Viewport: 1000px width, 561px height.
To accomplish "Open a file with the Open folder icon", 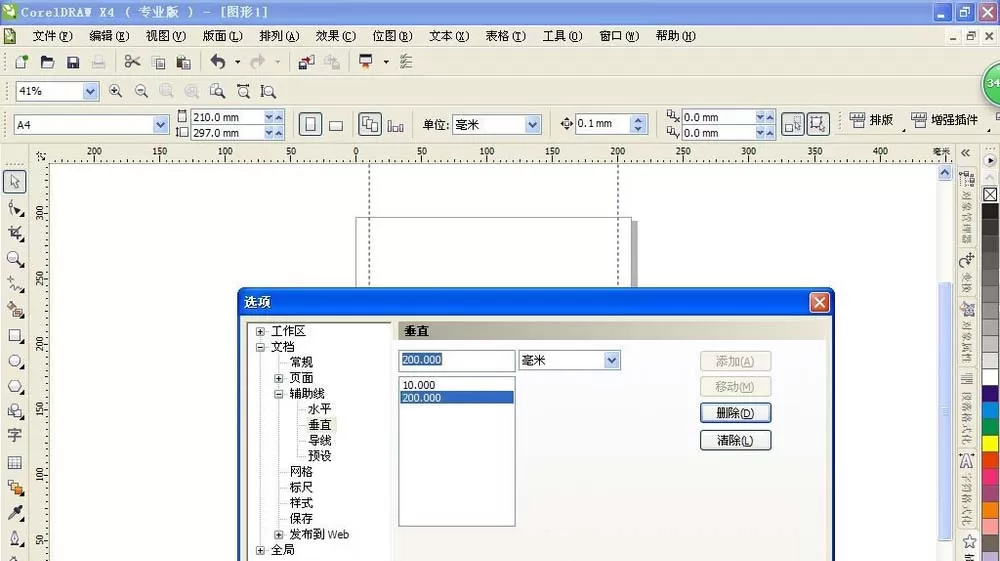I will point(47,62).
